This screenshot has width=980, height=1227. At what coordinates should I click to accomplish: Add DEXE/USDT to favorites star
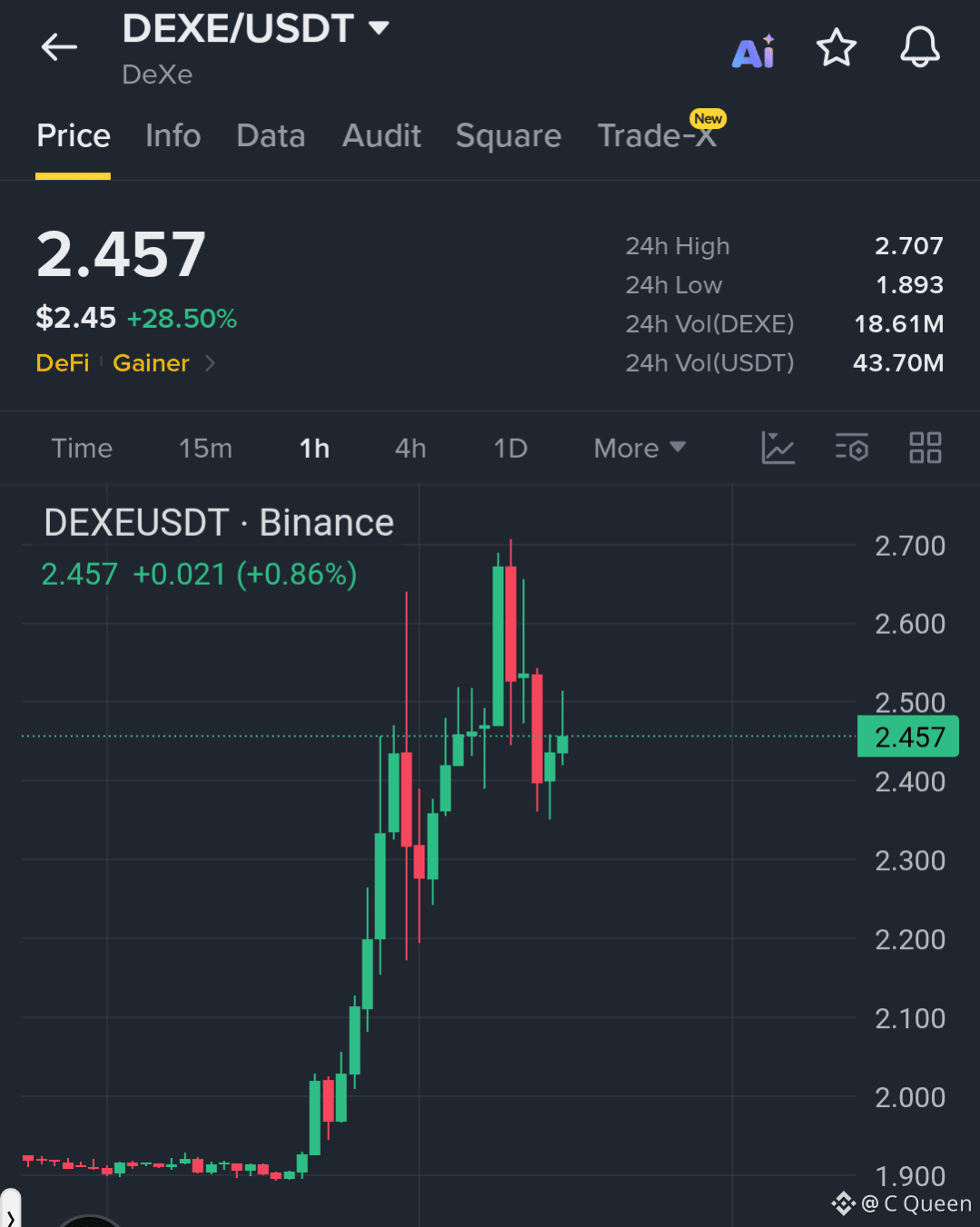point(836,47)
